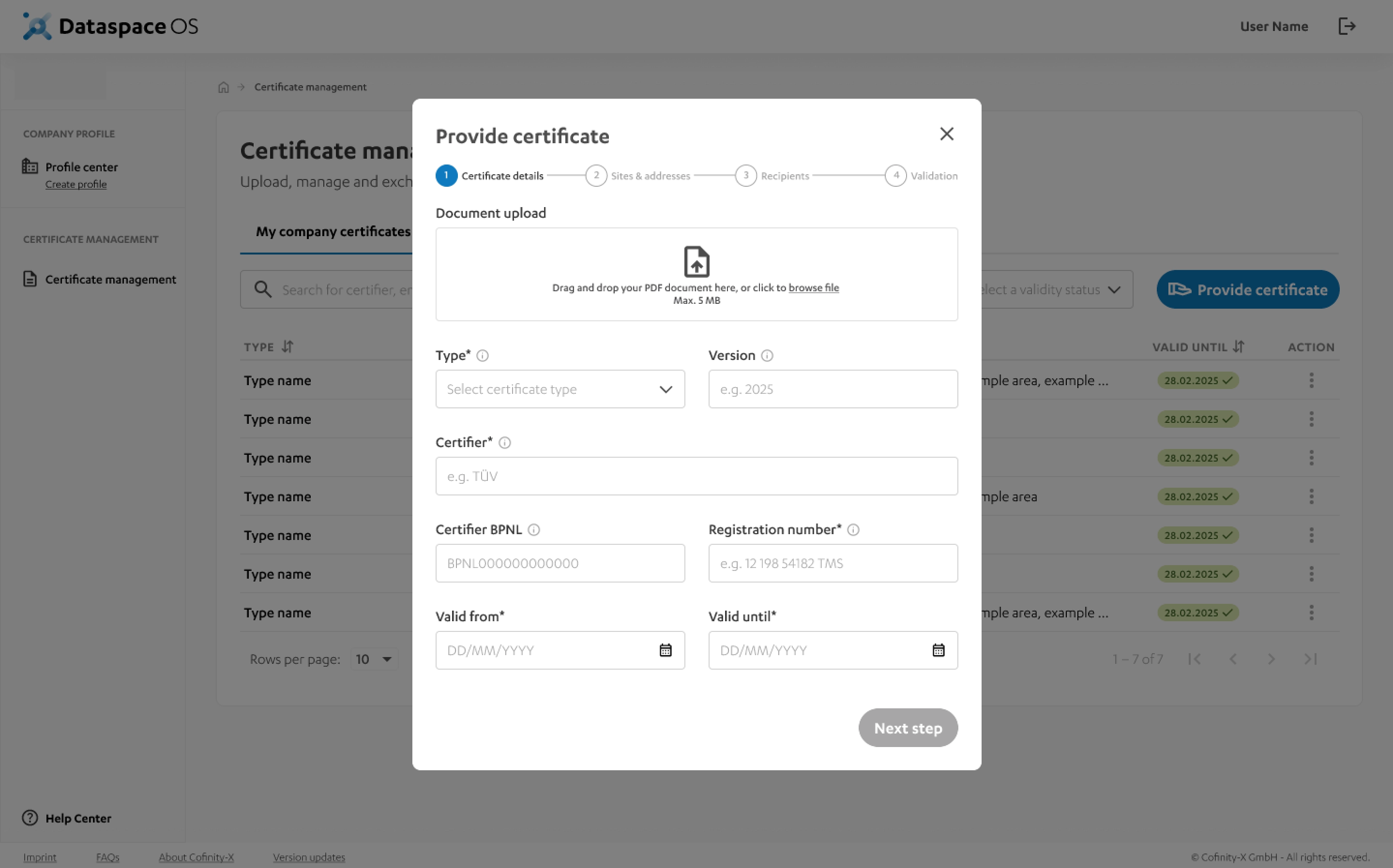The image size is (1393, 868).
Task: Click the Certifier field info icon
Action: click(504, 443)
